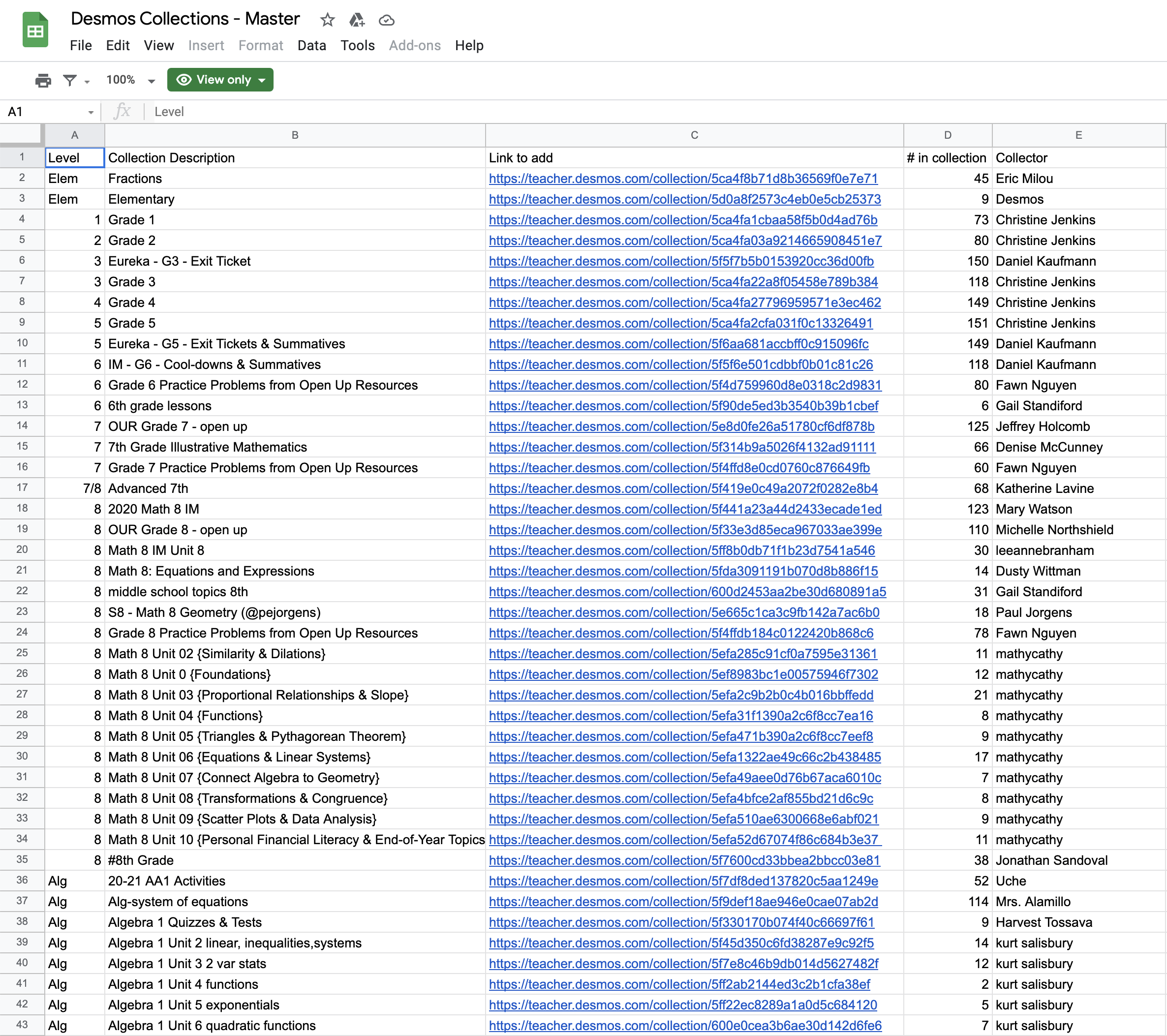1167x1036 pixels.
Task: Click the Uche collector cell
Action: coord(1078,881)
